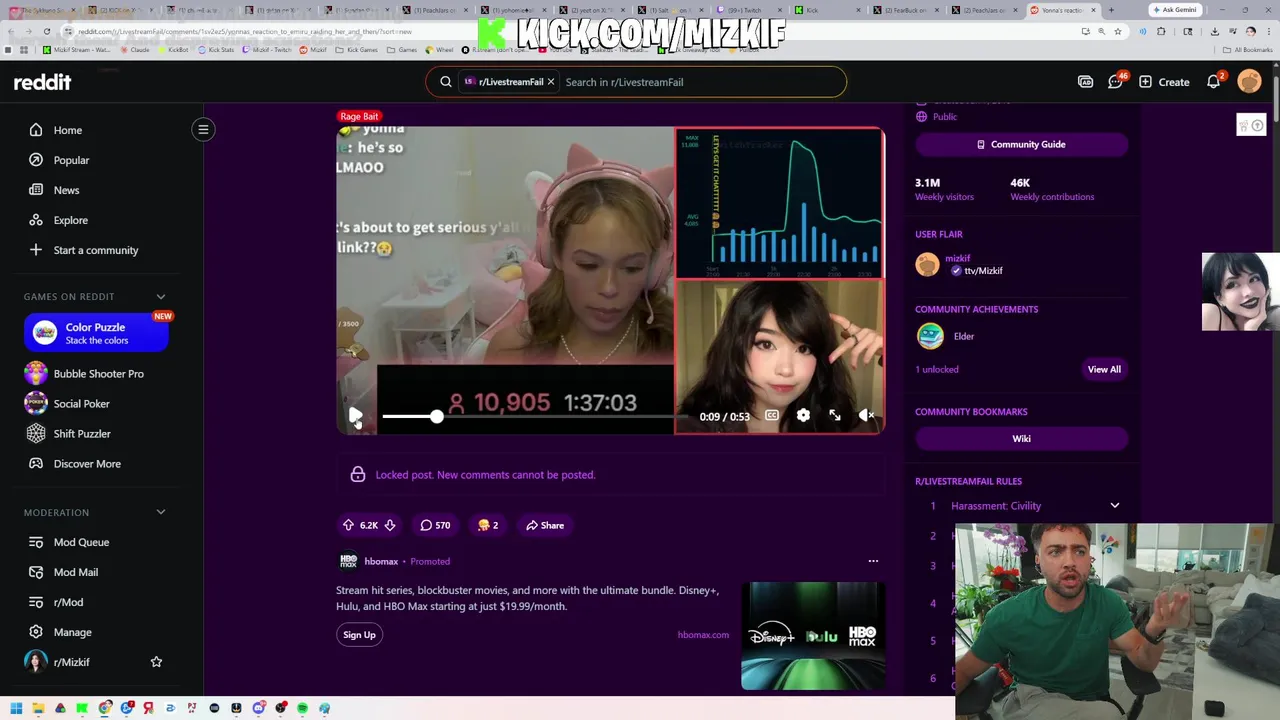
Task: Open r/Mizkif community
Action: (71, 662)
